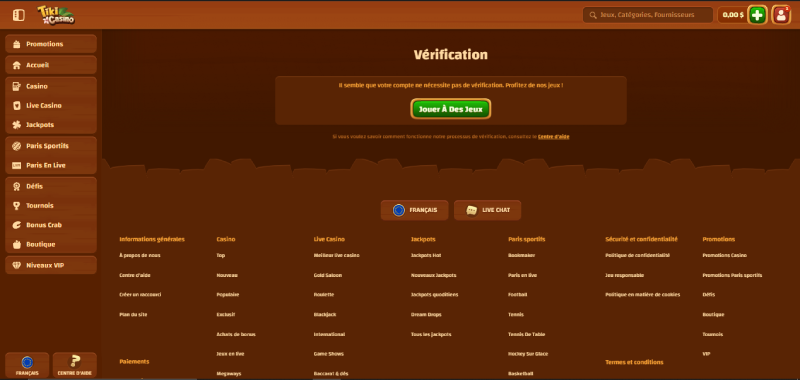Viewport: 800px width, 380px height.
Task: Open the Bookmaker link
Action: click(521, 255)
